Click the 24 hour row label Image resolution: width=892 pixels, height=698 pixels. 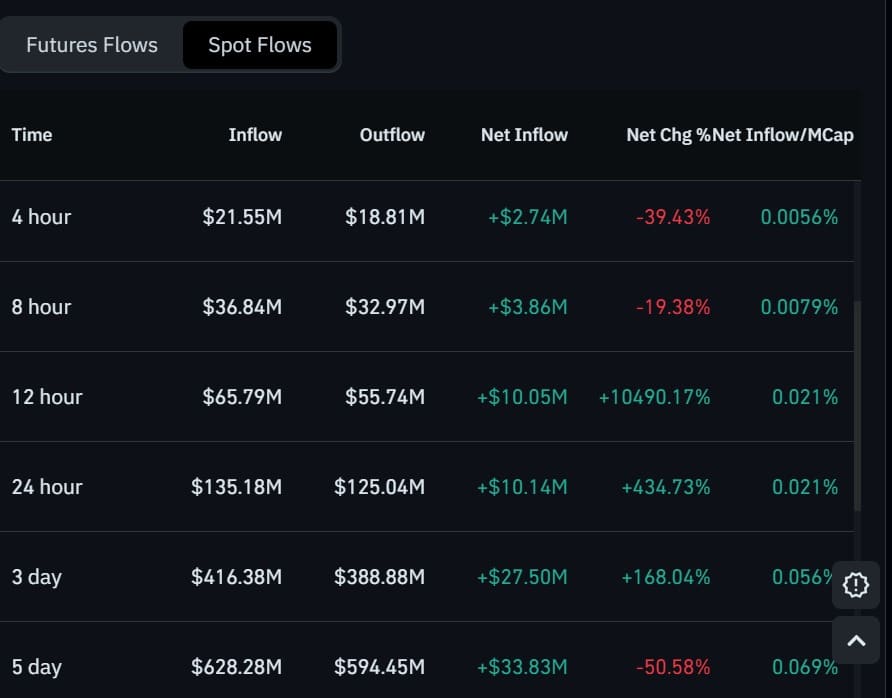point(47,487)
